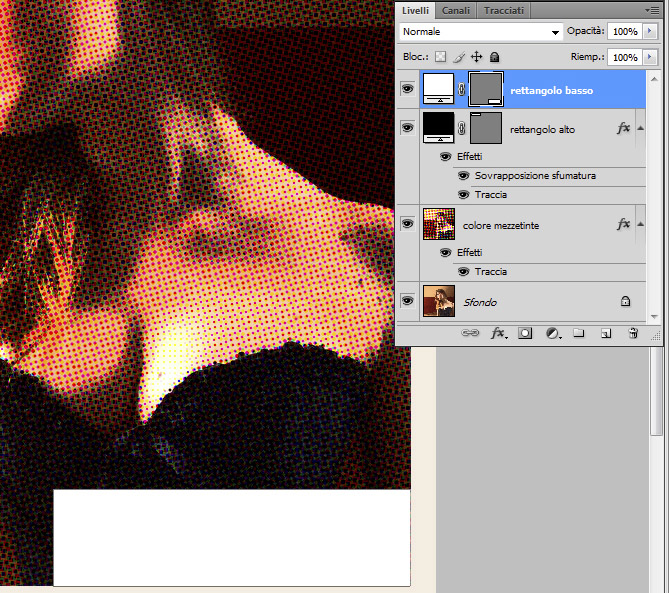
Task: Hide Traccia effect of colore mezzetinte
Action: point(464,272)
